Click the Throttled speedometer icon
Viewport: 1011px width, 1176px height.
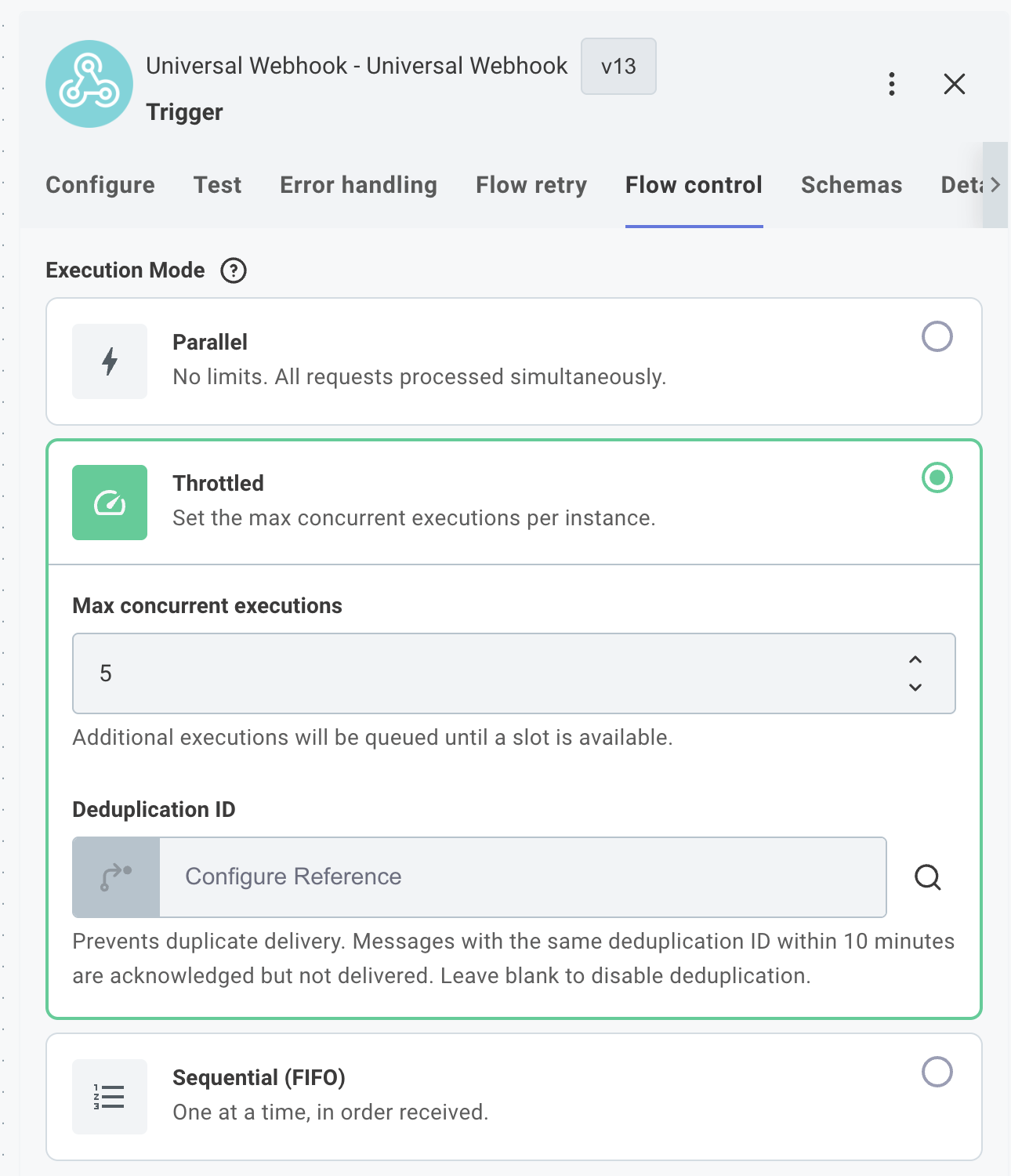point(110,503)
